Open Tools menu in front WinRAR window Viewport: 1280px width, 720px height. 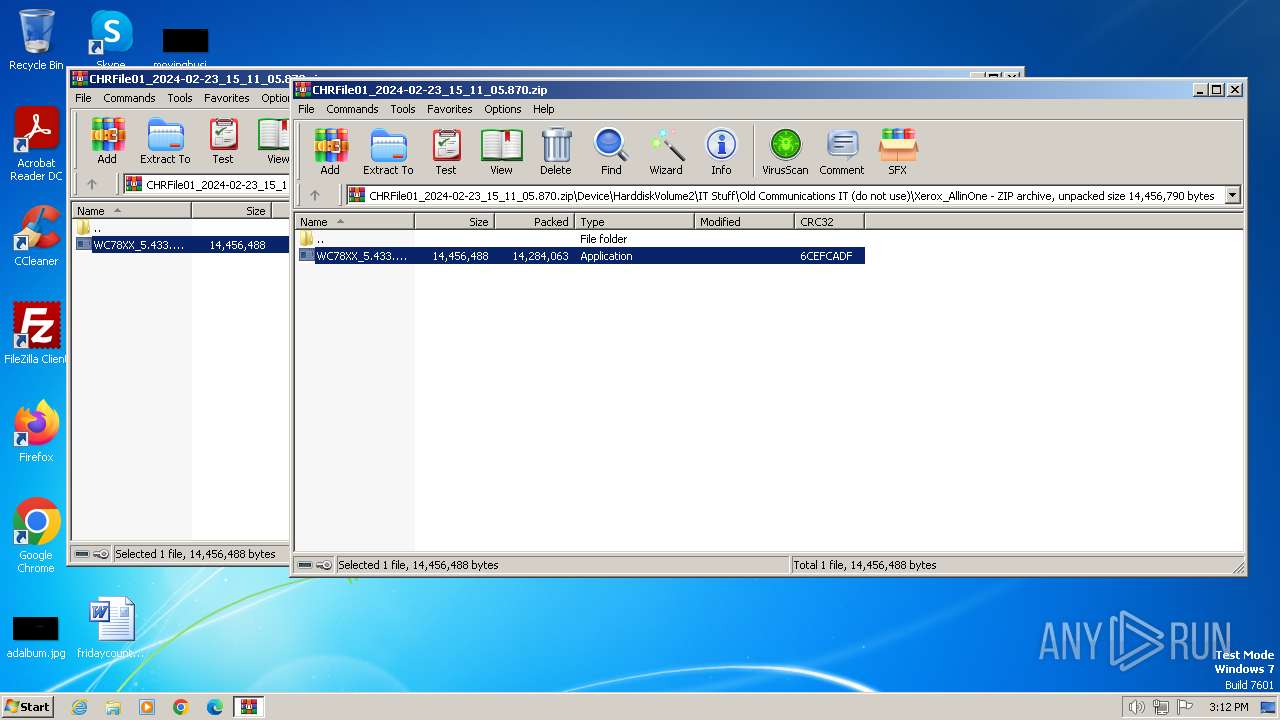point(403,109)
